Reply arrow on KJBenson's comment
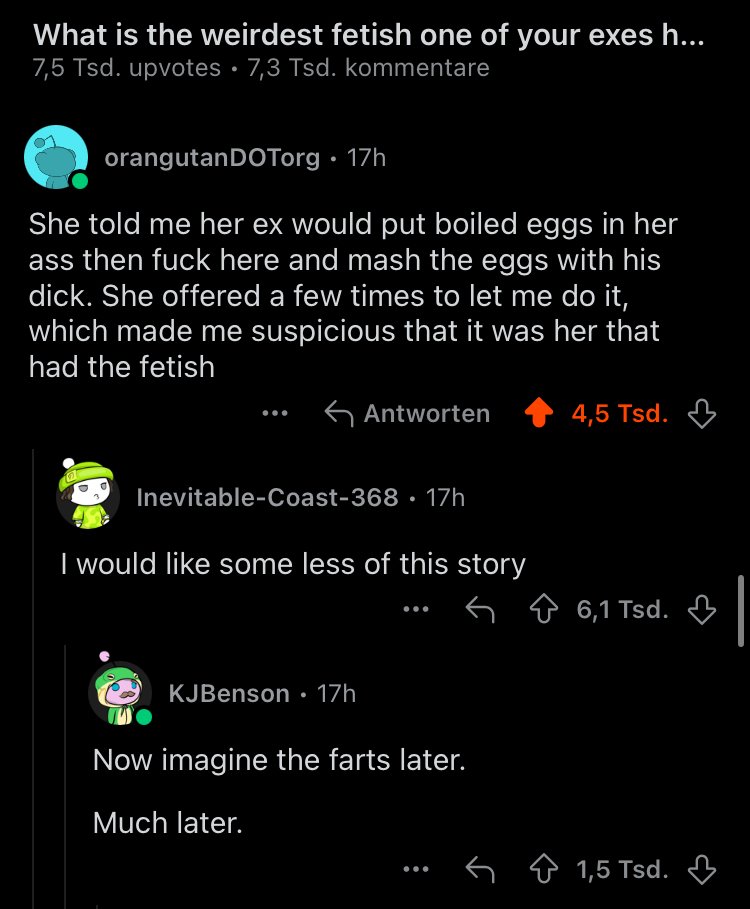The height and width of the screenshot is (909, 750). [481, 869]
